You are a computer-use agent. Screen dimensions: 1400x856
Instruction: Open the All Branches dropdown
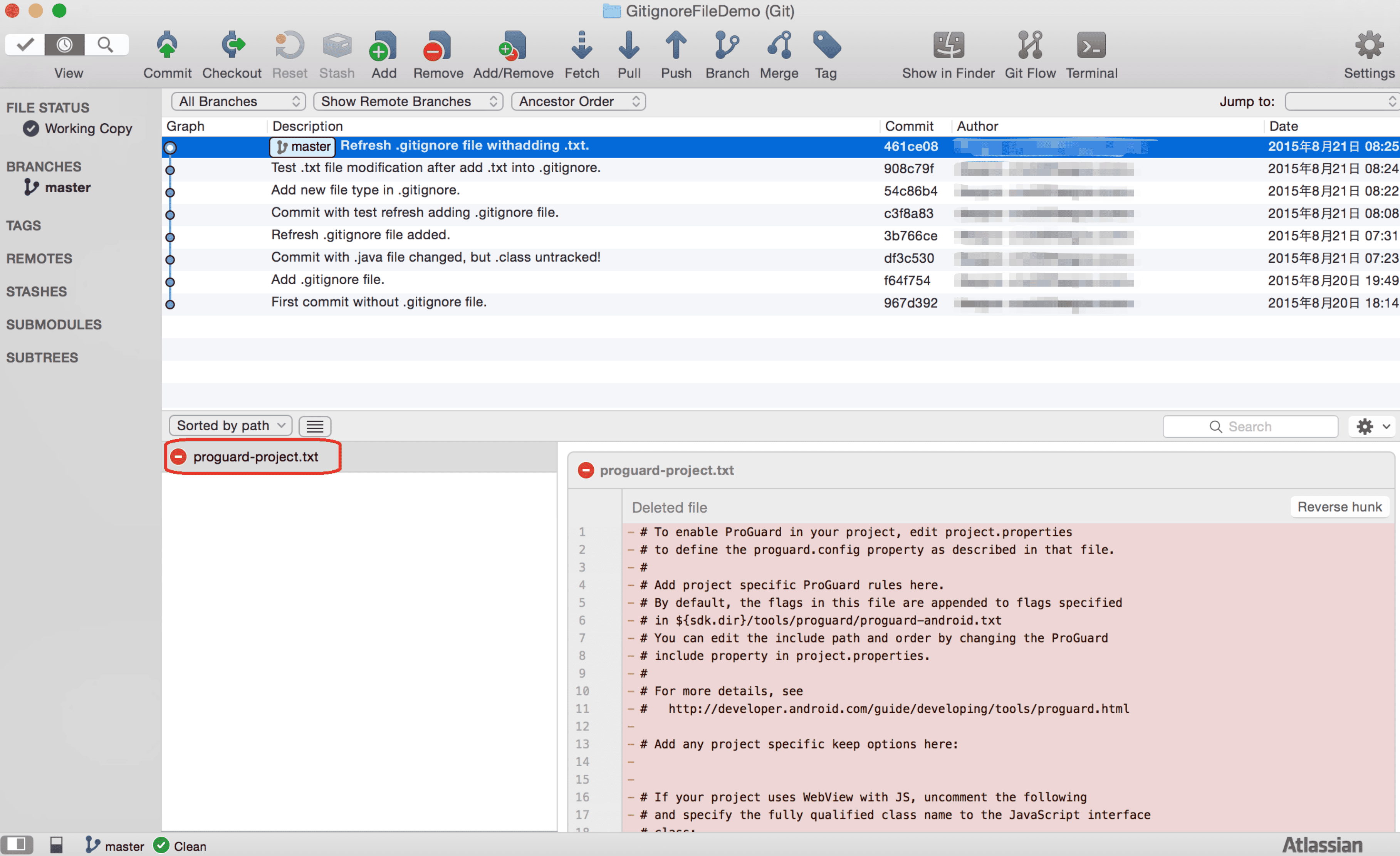[x=238, y=102]
